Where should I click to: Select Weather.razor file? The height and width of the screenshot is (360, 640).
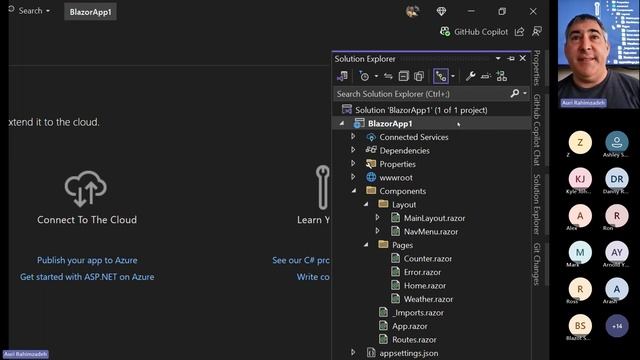(428, 299)
